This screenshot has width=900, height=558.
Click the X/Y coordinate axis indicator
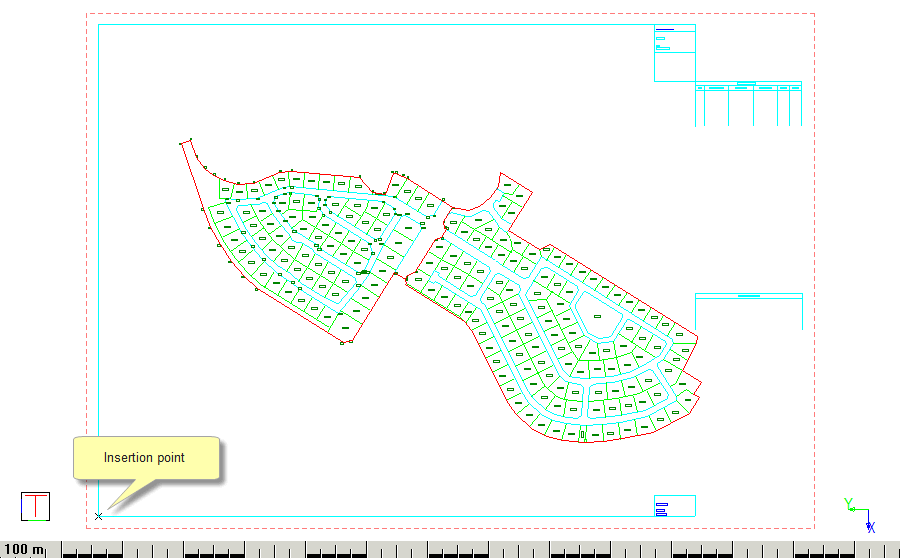pos(860,514)
